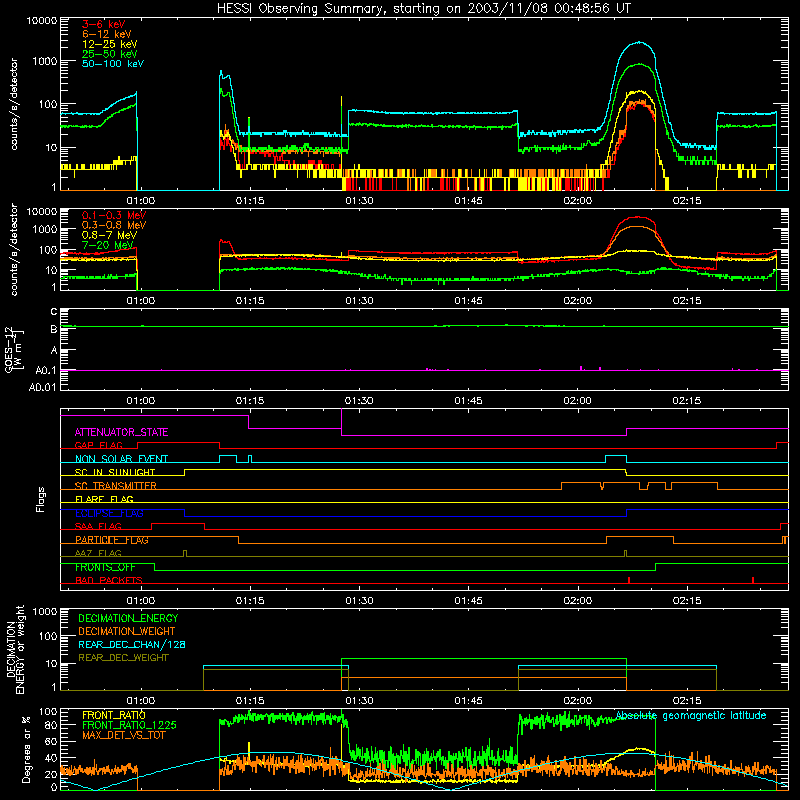Click the SC_TRANSMITTER flag label

coord(115,486)
